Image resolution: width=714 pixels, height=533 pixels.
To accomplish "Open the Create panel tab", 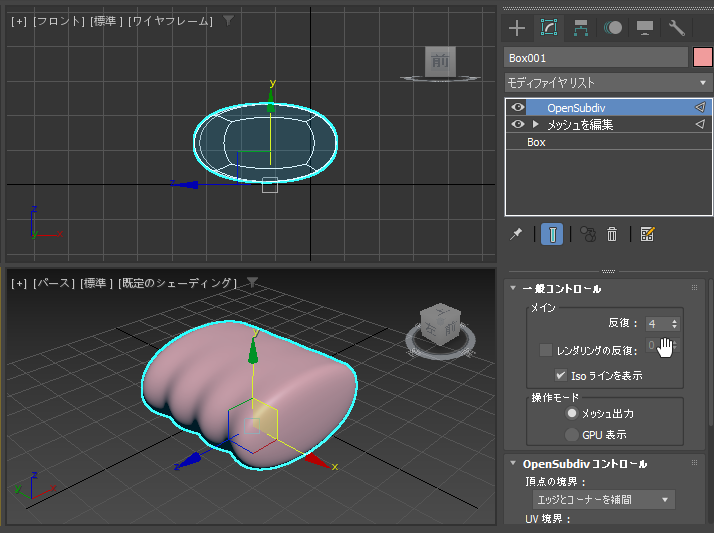I will tap(517, 28).
